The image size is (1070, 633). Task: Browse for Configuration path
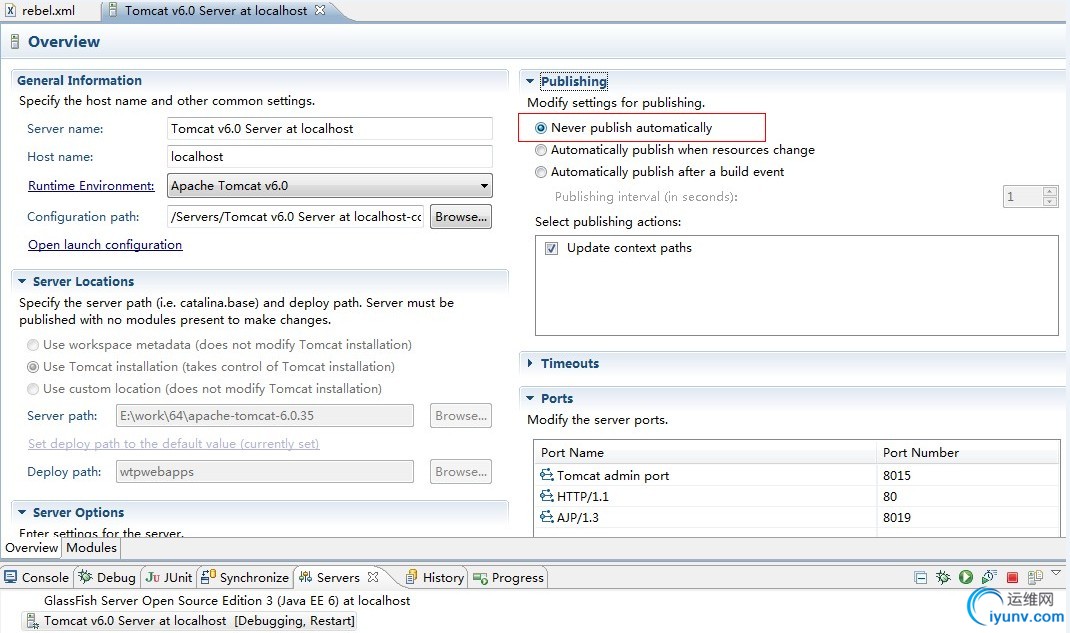click(461, 217)
